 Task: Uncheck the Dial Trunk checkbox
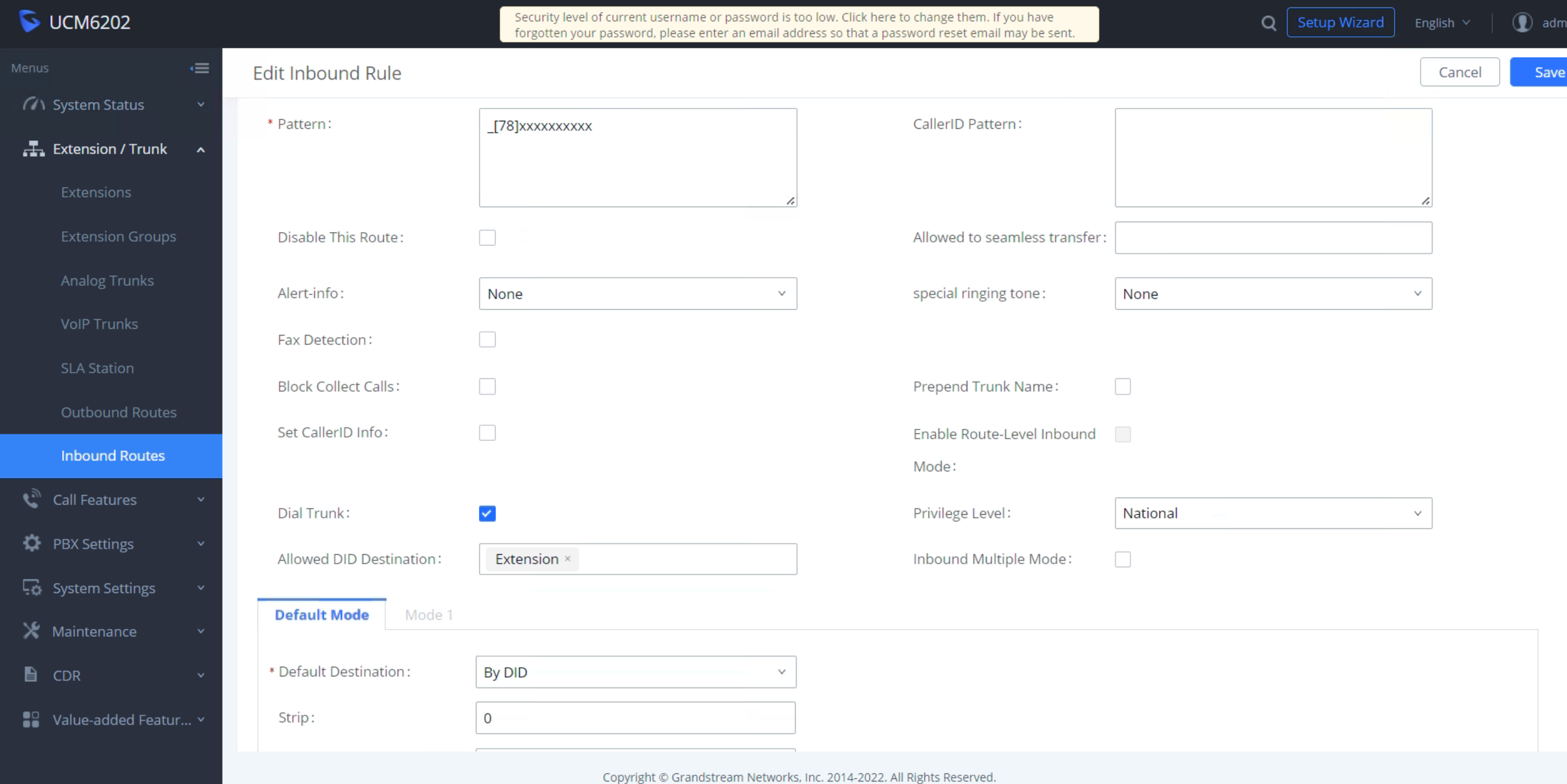pyautogui.click(x=487, y=513)
